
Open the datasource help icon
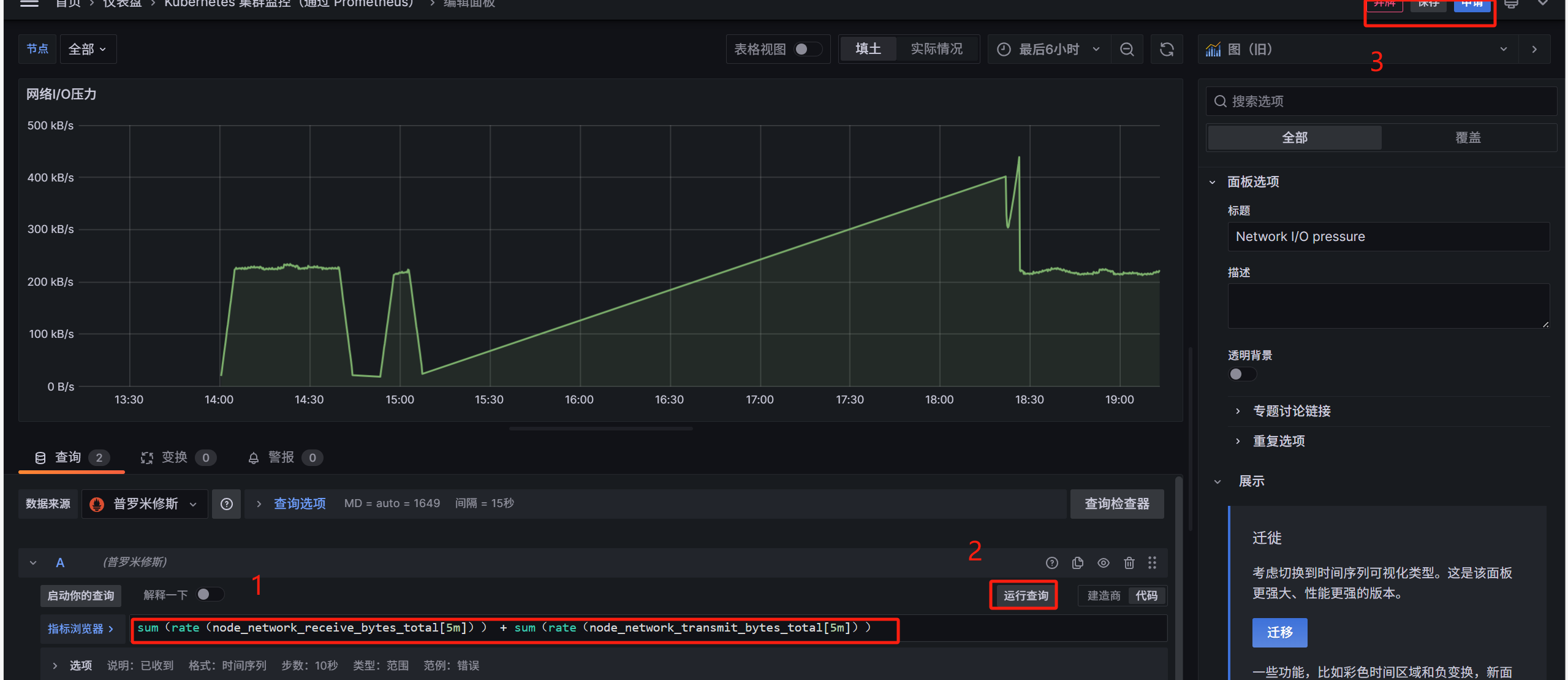coord(226,503)
